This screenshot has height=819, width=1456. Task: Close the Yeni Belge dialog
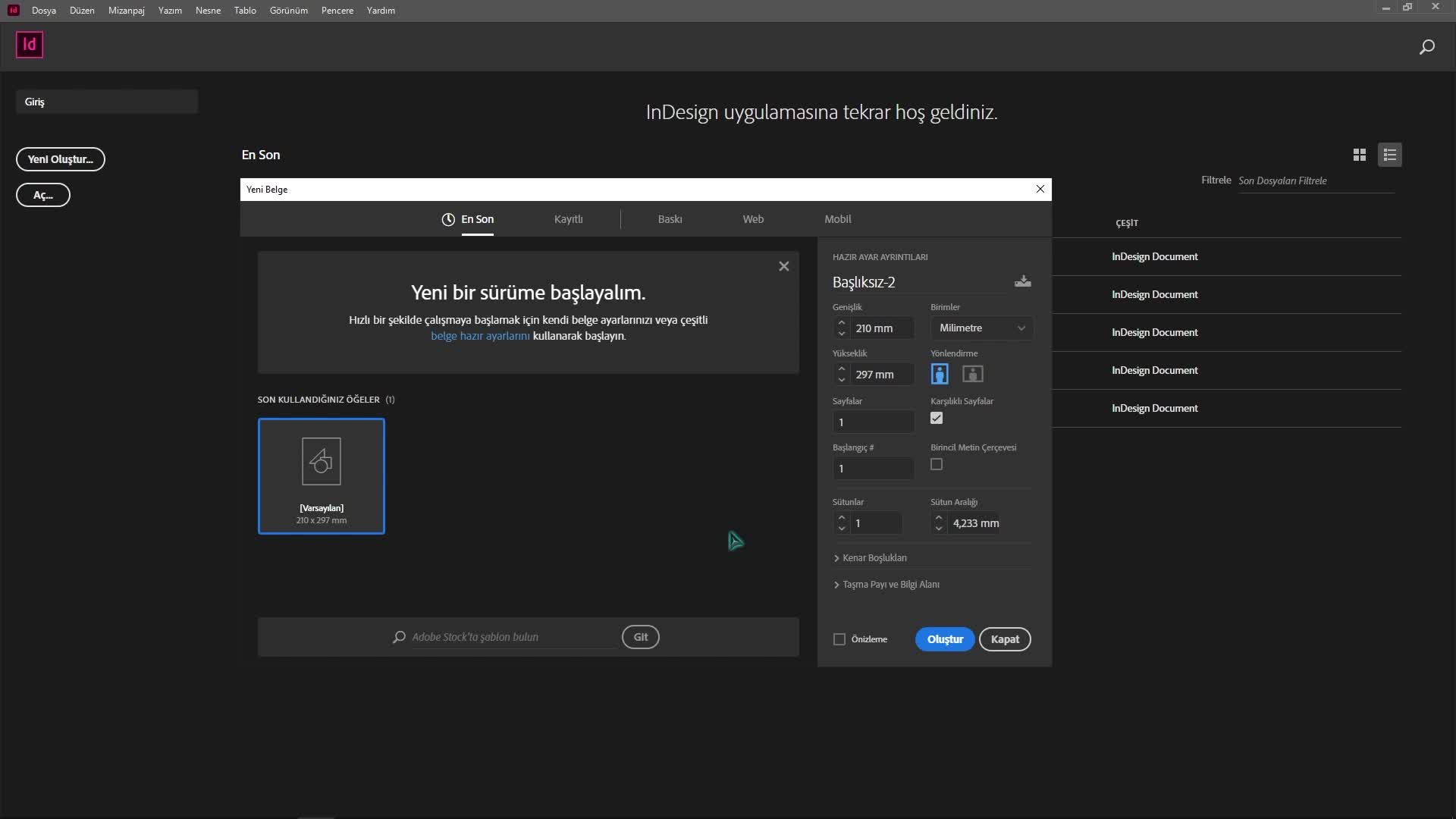pyautogui.click(x=1040, y=189)
